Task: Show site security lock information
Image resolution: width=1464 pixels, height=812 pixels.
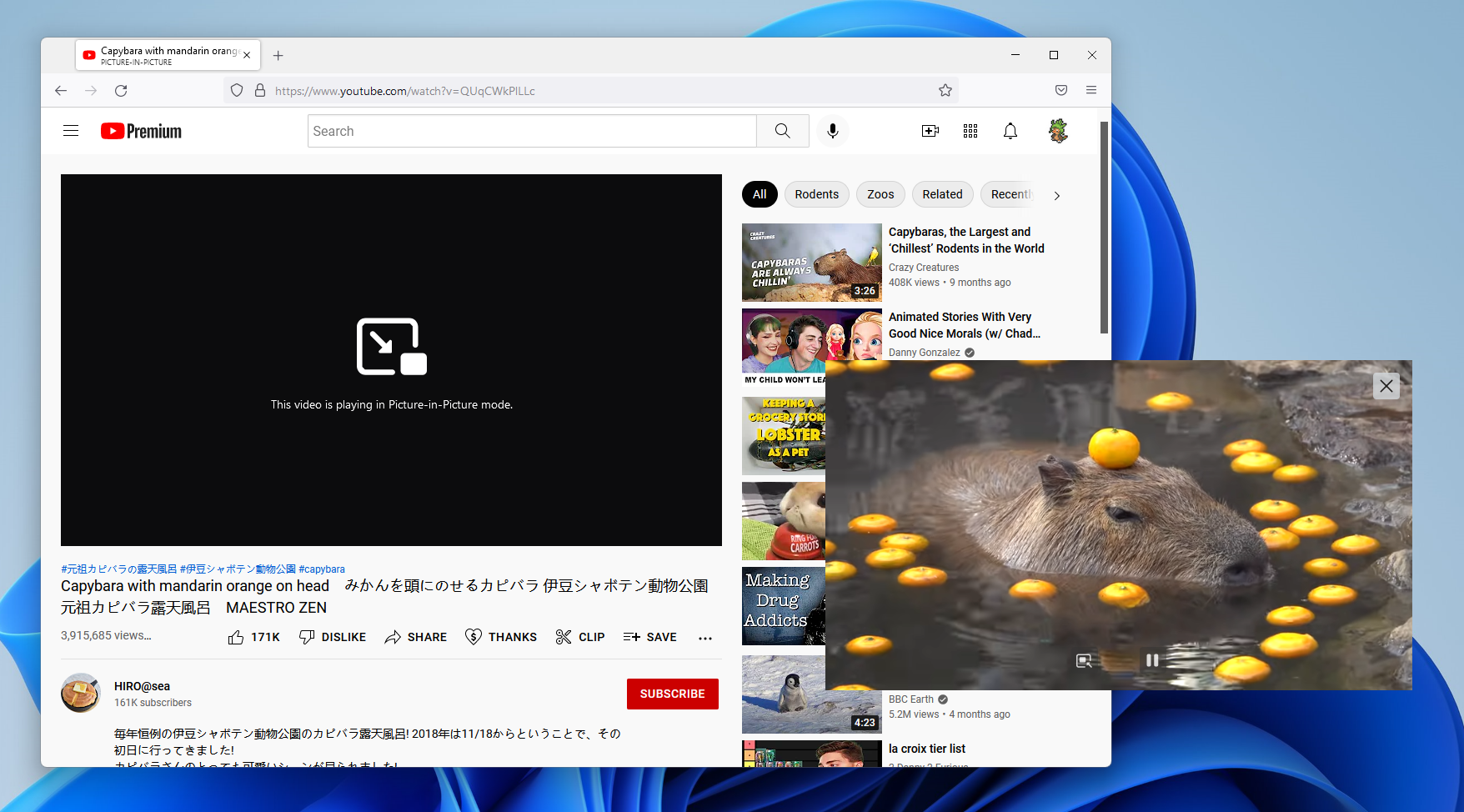Action: (260, 91)
